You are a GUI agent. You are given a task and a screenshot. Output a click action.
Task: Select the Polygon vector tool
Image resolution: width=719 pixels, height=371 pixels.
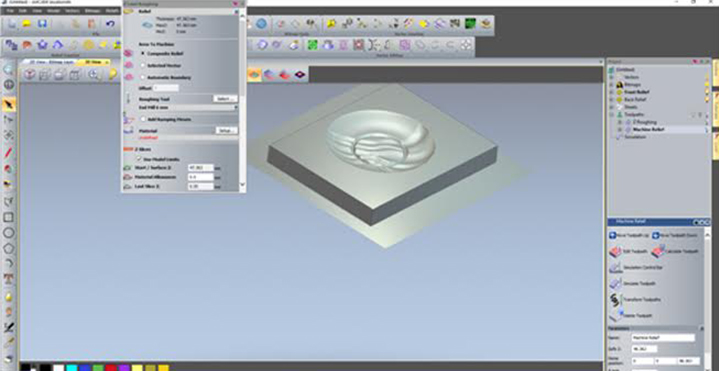[9, 249]
